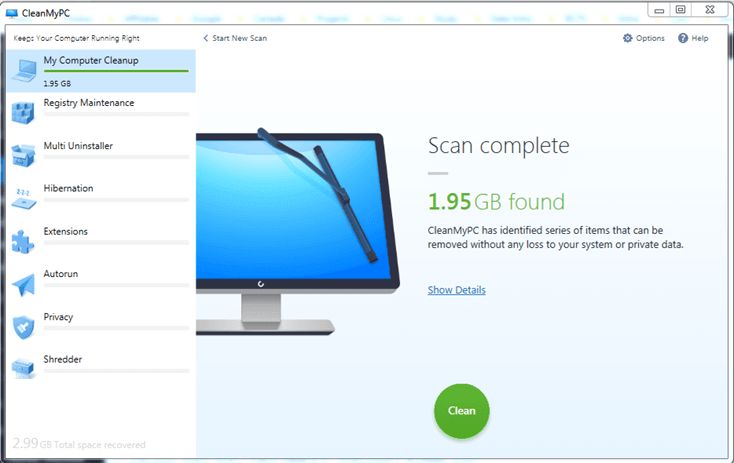Click the Hibernation sleeping laptop icon
Screen dimensions: 734x463
[23, 199]
